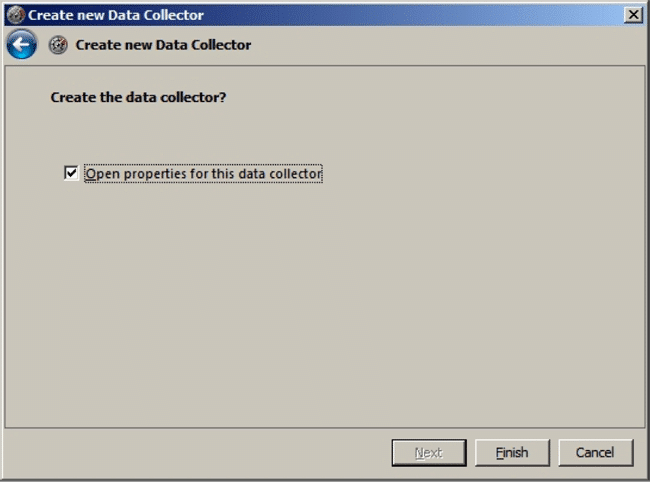Click the title bar text 'Create new Data Collector'
This screenshot has width=650, height=482.
pyautogui.click(x=116, y=15)
